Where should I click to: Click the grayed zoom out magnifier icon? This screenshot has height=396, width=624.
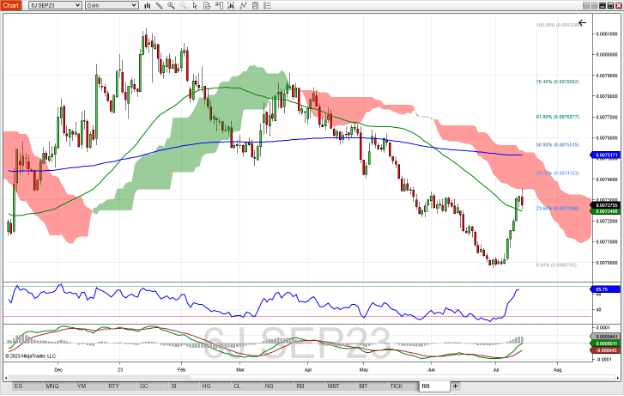(x=183, y=6)
